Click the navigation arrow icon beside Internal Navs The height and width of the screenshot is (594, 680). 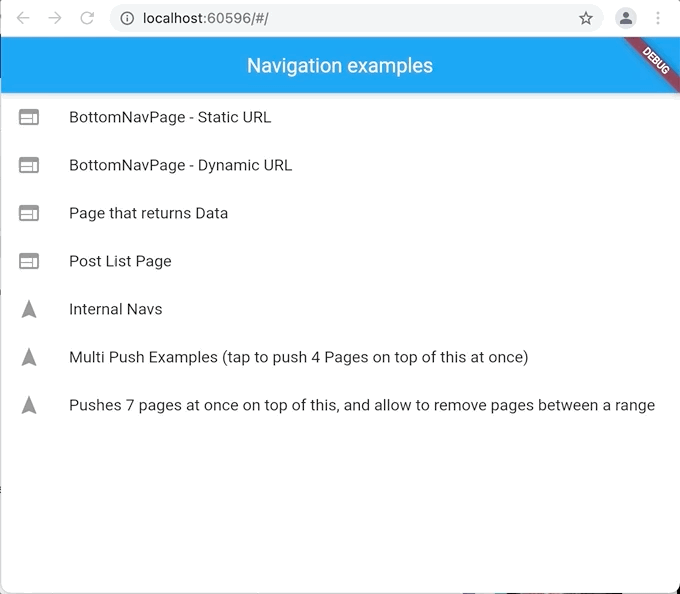pyautogui.click(x=29, y=309)
